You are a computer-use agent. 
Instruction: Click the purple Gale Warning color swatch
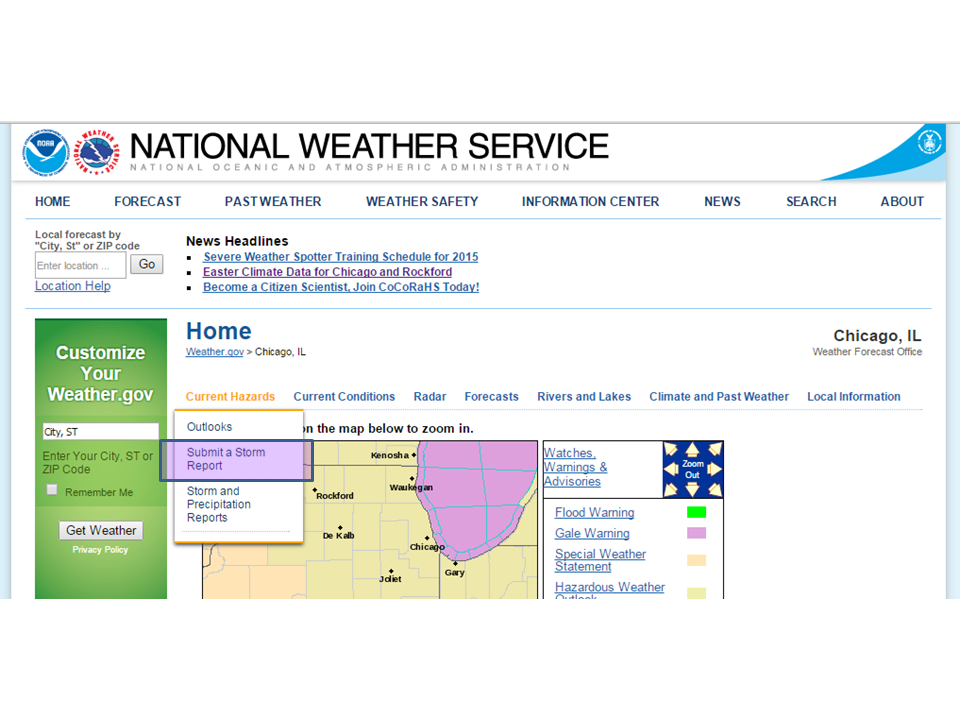coord(696,533)
